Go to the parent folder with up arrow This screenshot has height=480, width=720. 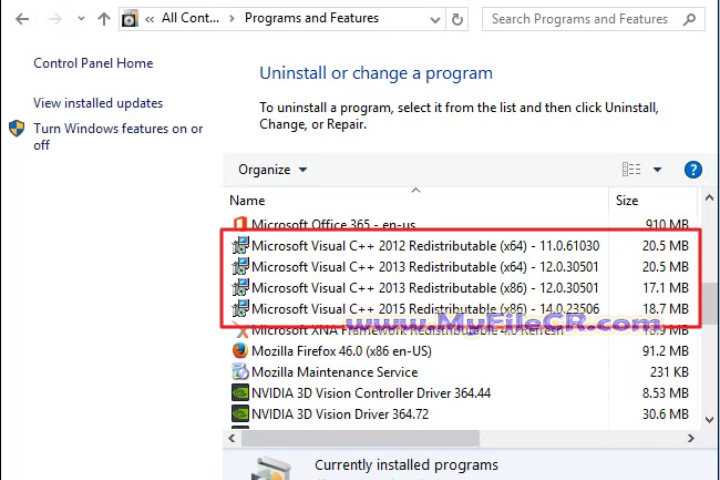104,19
